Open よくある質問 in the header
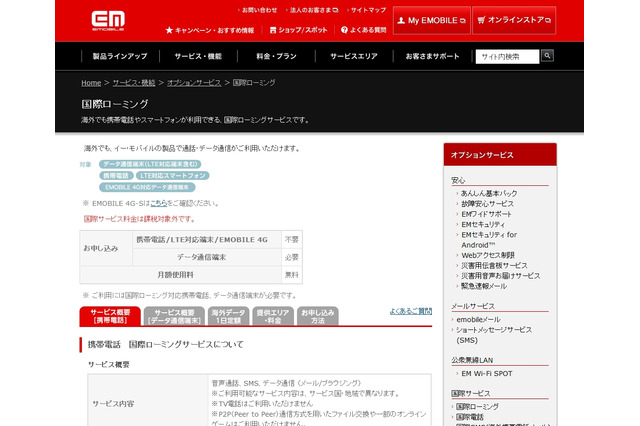640x426 pixels. pyautogui.click(x=364, y=30)
